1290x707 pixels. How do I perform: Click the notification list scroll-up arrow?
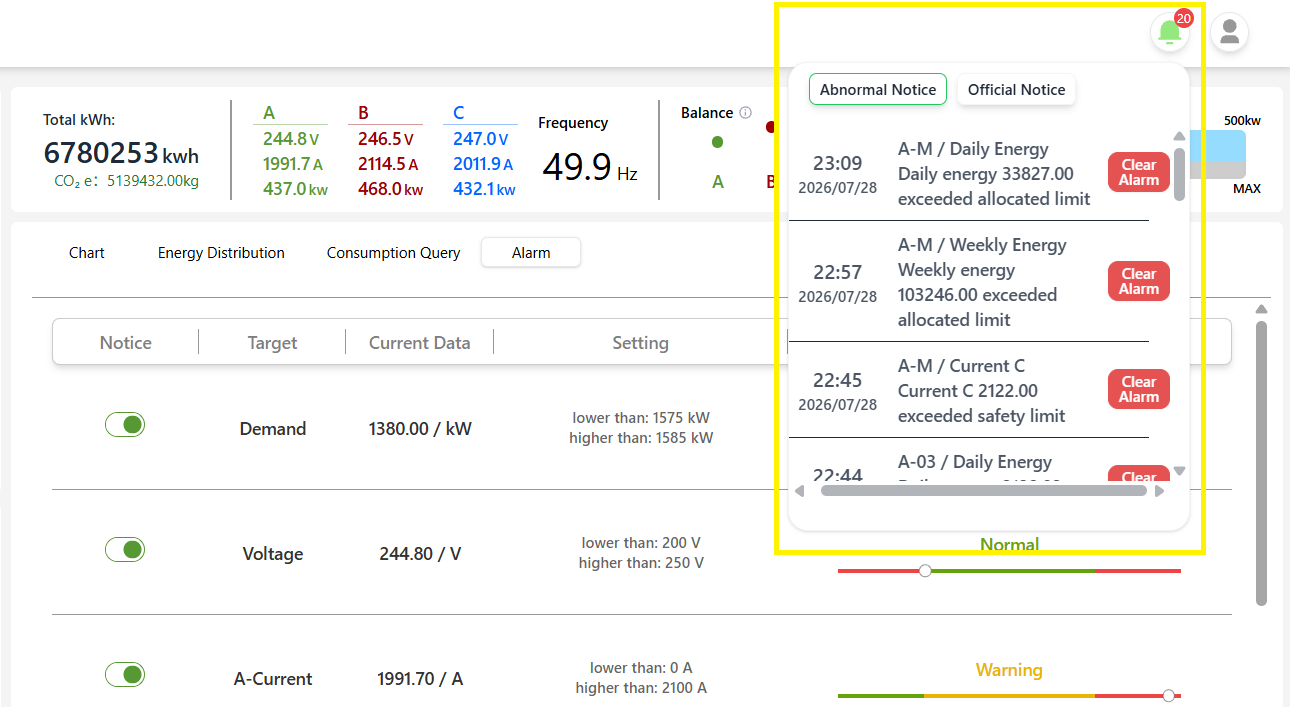point(1179,136)
